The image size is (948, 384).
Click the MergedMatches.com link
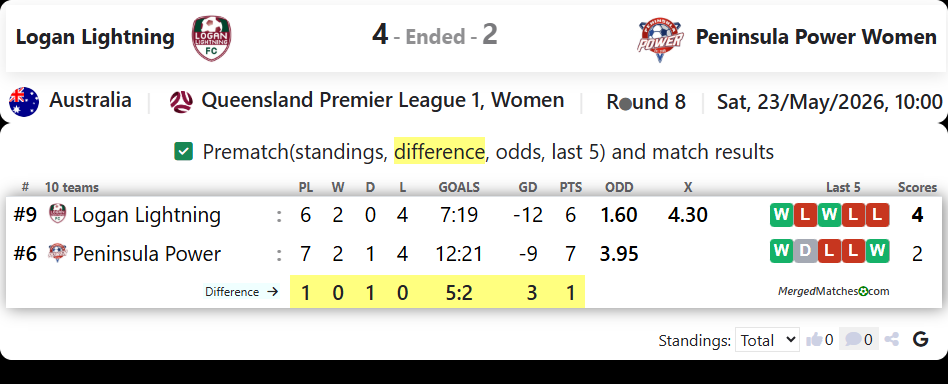coord(834,291)
